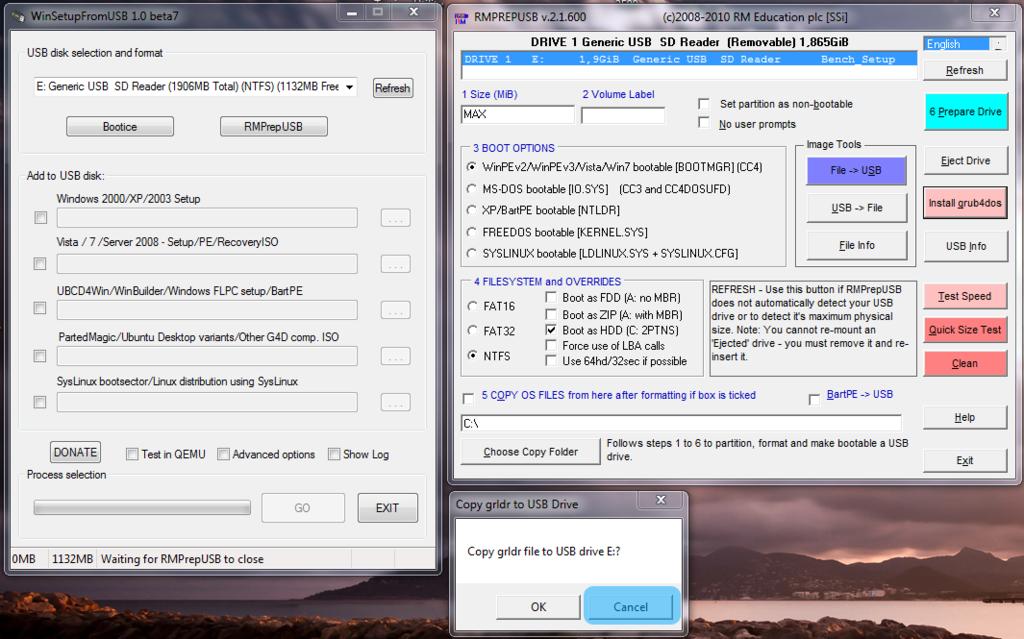Click the RMPREPUSB title bar icon
Screen dimensions: 1024x639
461,18
